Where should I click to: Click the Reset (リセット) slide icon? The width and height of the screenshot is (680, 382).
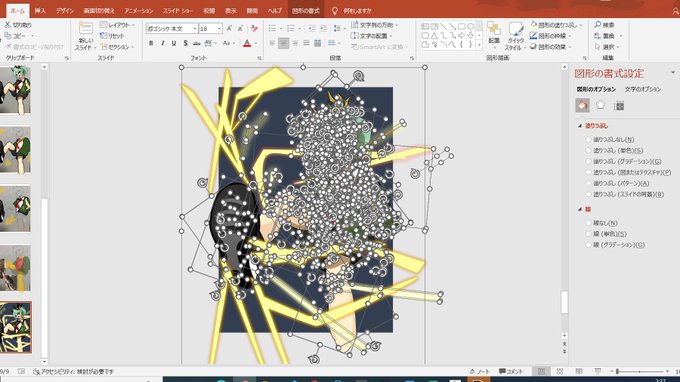[x=103, y=36]
